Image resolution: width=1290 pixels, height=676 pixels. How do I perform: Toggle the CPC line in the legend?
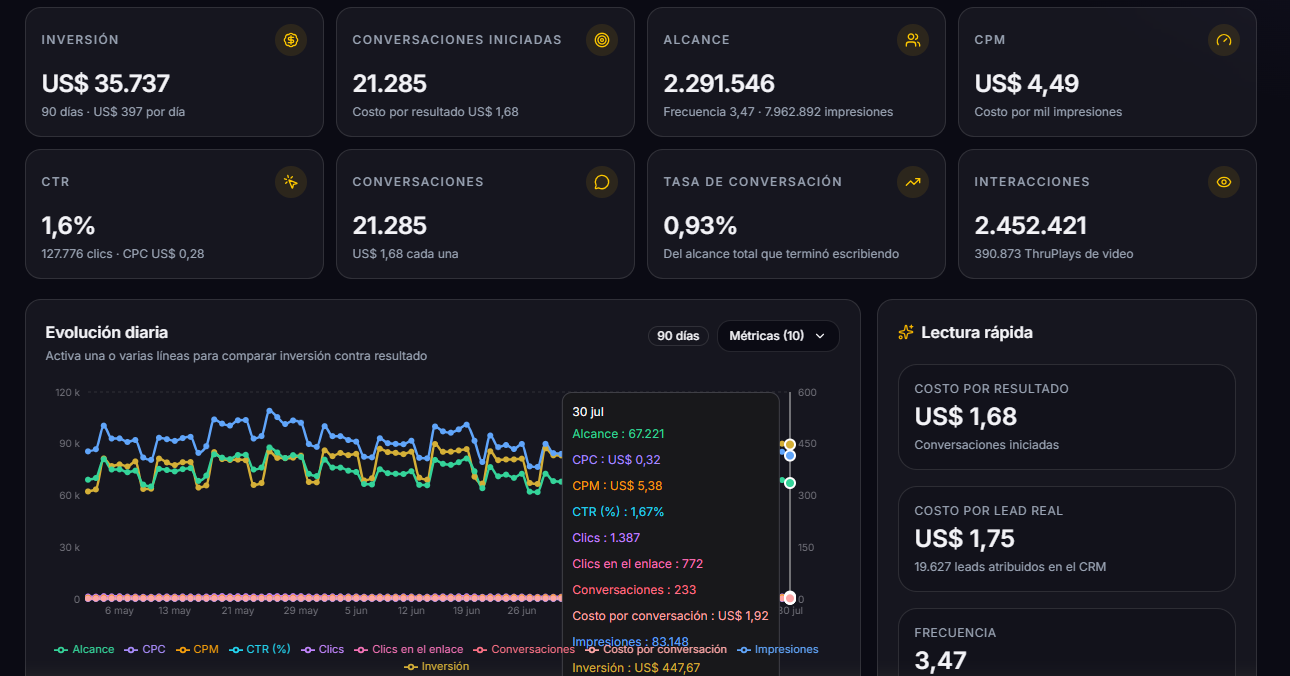[x=145, y=649]
